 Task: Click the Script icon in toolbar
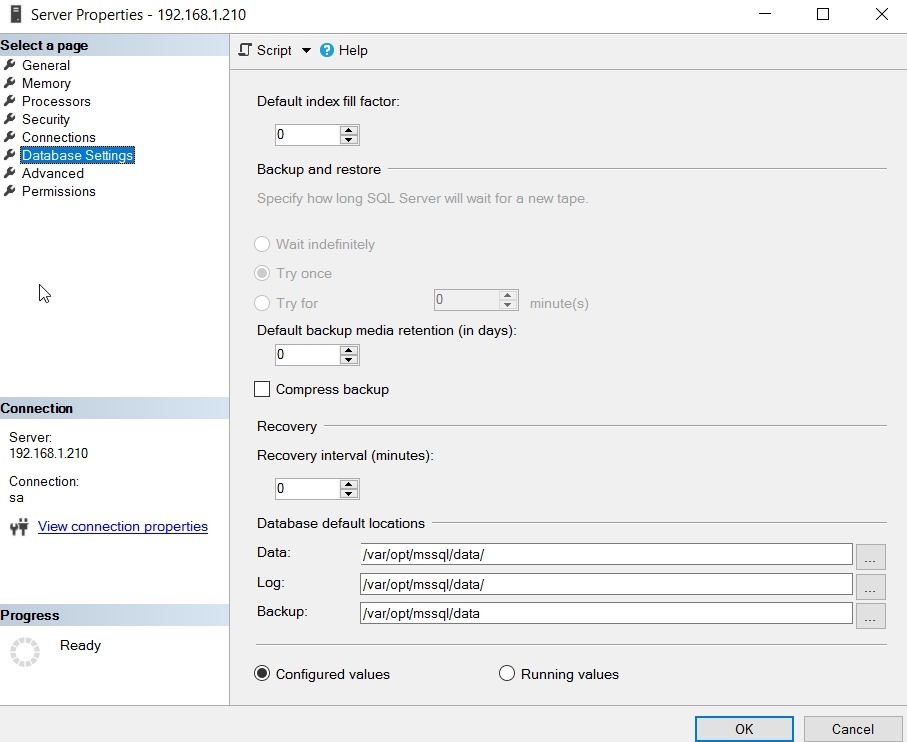(246, 50)
